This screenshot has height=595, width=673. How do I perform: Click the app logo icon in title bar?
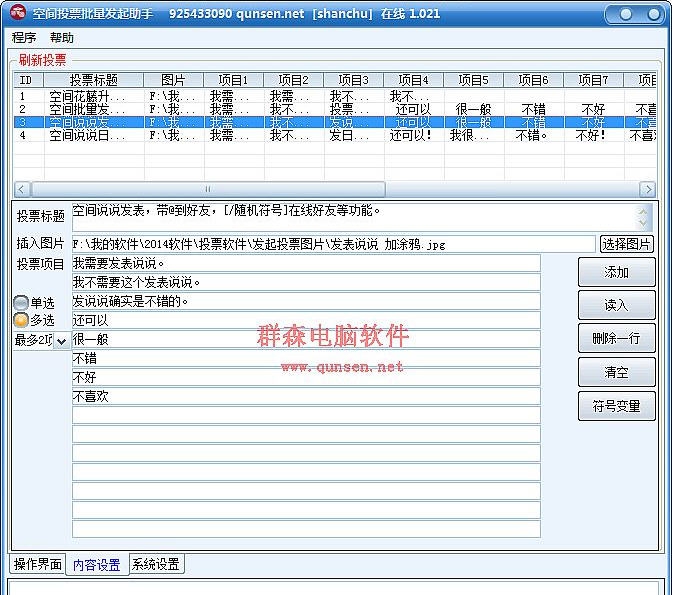(x=18, y=12)
